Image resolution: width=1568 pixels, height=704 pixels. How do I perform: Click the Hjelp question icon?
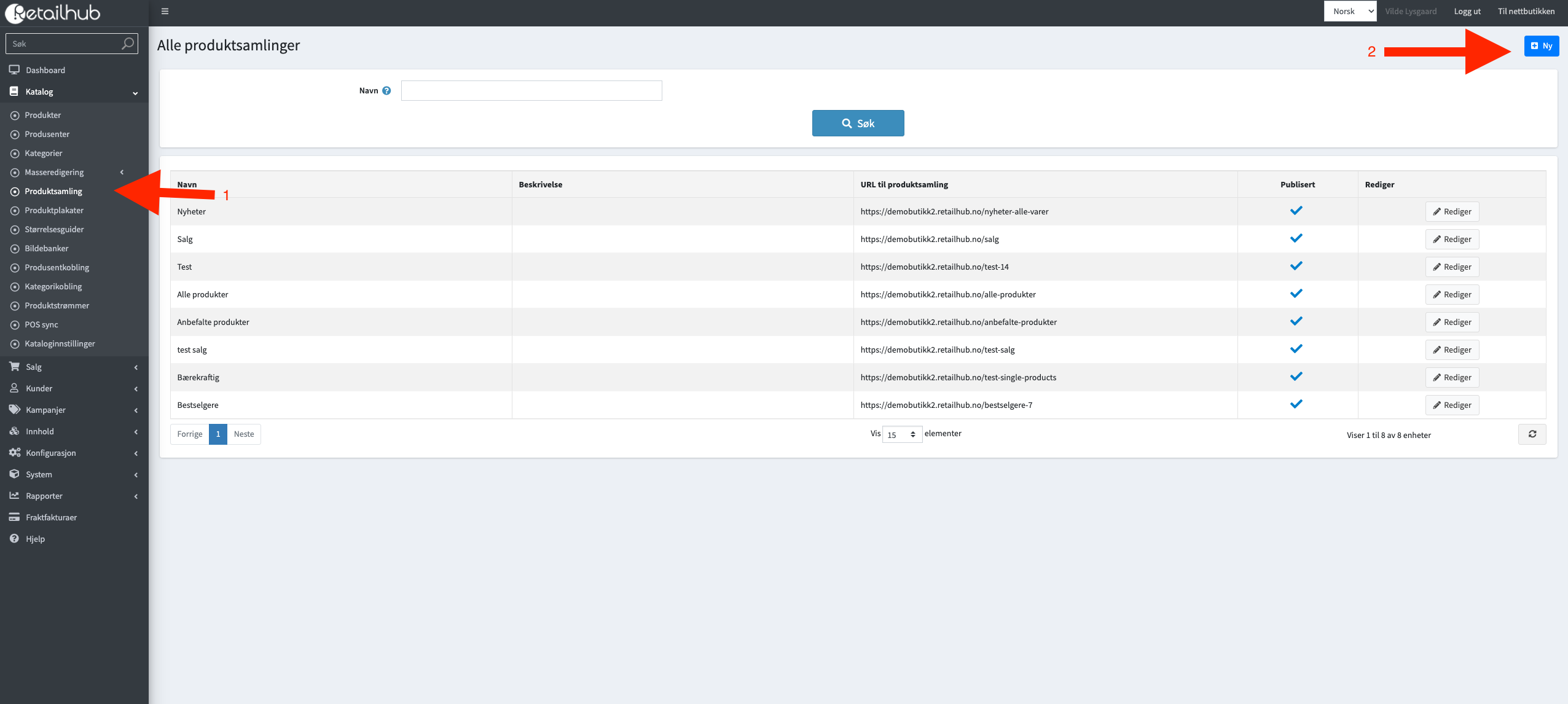coord(14,539)
